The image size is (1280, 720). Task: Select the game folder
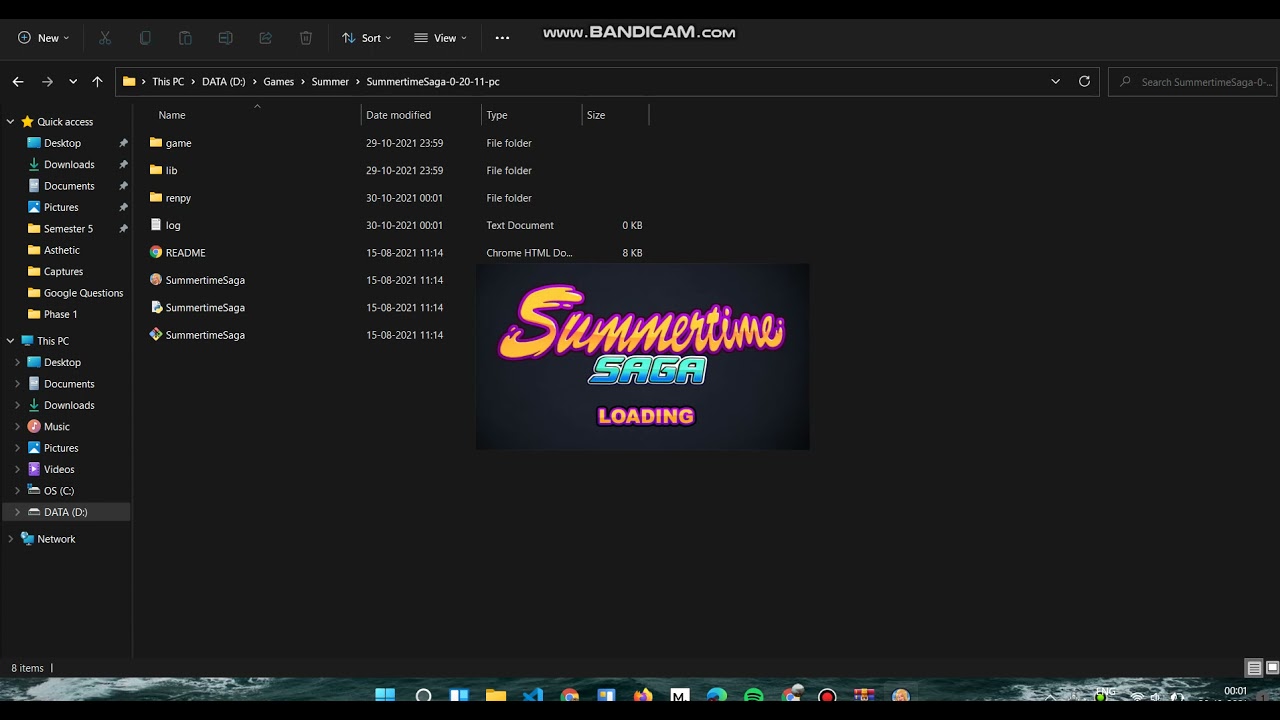pyautogui.click(x=178, y=143)
